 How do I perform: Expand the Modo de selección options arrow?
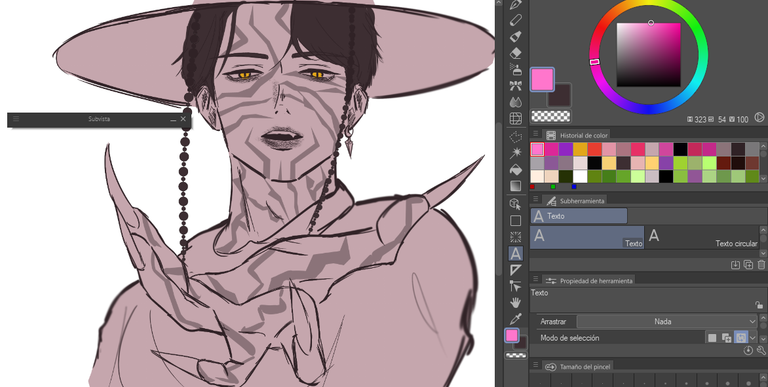tap(753, 338)
